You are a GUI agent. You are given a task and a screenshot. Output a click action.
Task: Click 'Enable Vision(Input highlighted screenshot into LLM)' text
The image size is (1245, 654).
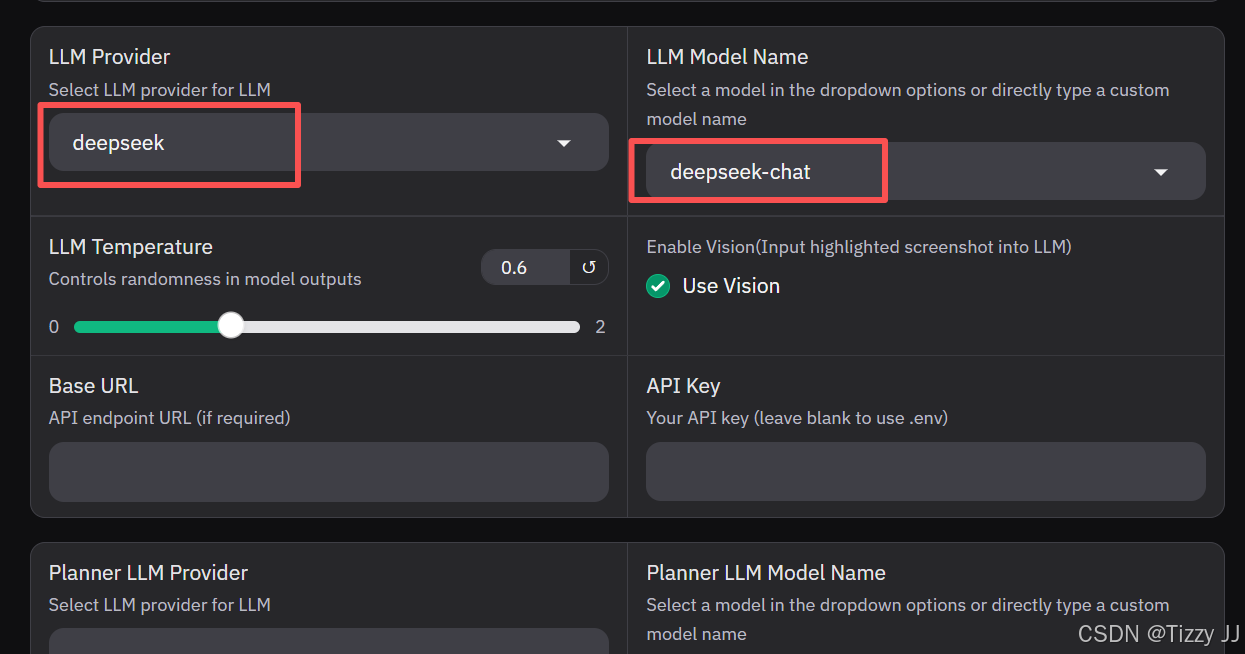click(859, 247)
